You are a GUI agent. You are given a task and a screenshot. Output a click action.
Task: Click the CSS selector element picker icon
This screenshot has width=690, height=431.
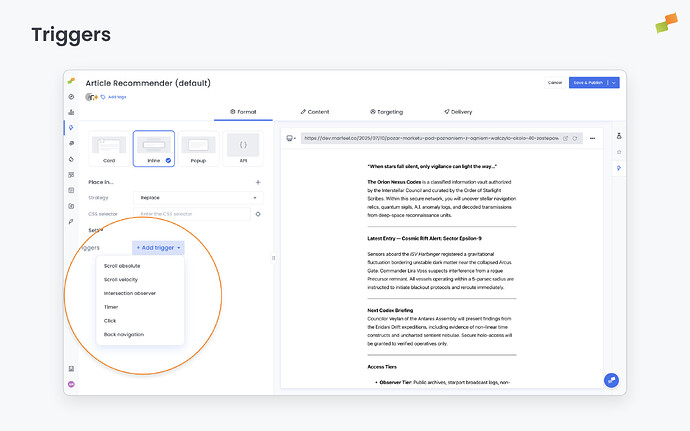(258, 213)
